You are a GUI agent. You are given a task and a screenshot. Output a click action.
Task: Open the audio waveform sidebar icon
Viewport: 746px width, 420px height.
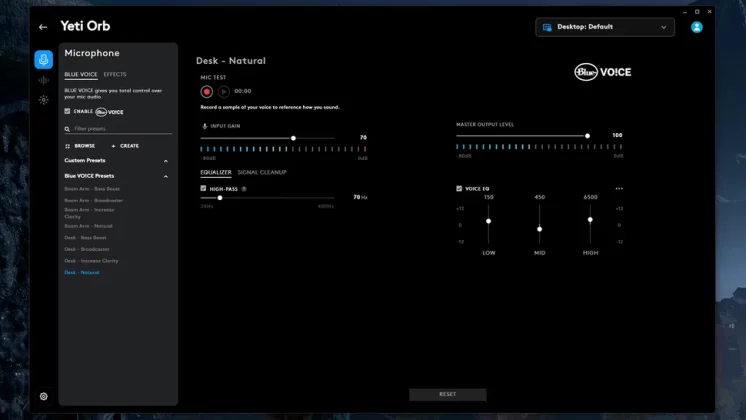coord(43,80)
